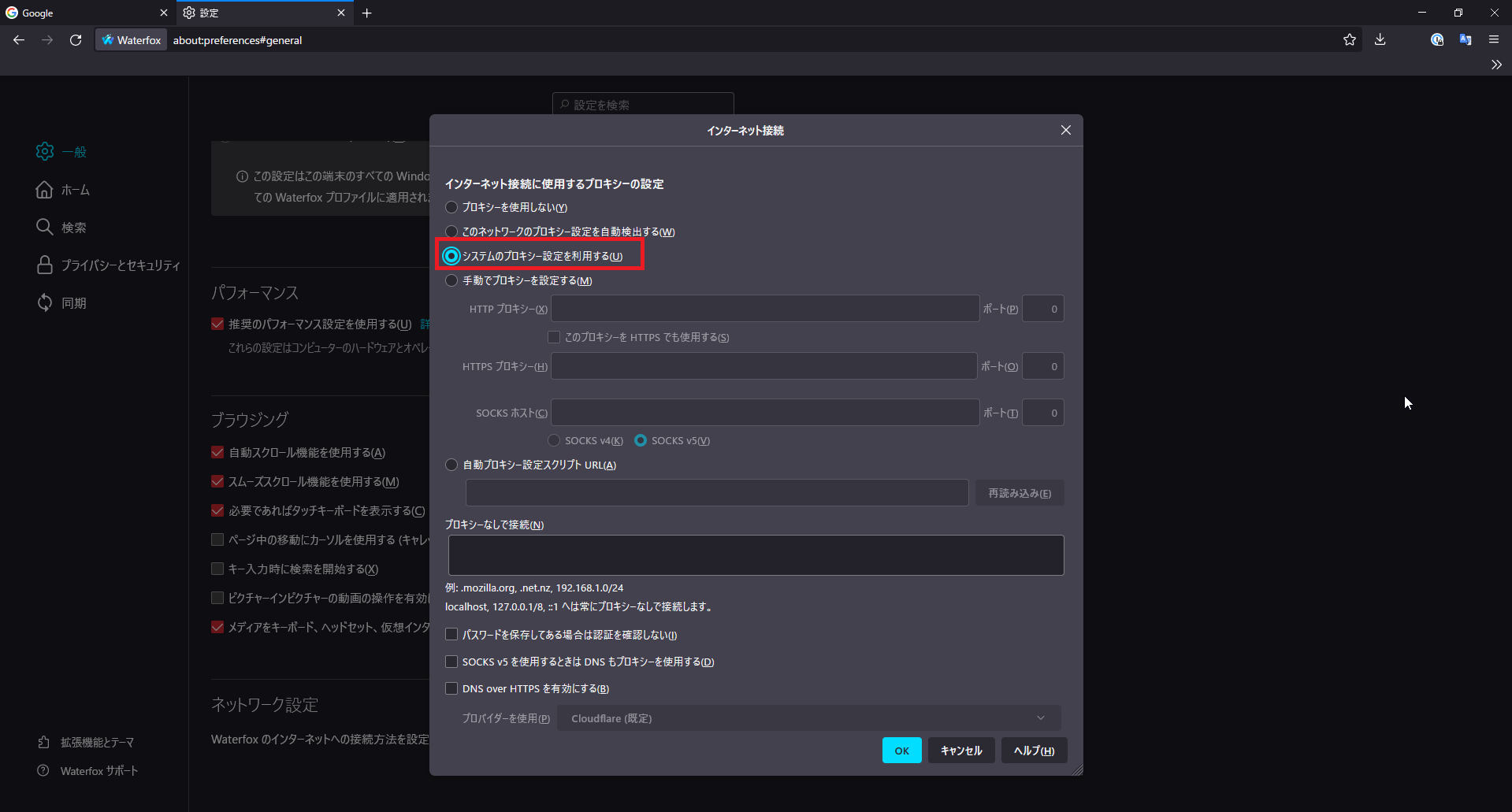
Task: Toggle the ピクチャーインピクチャー video controls checkbox
Action: pyautogui.click(x=217, y=598)
